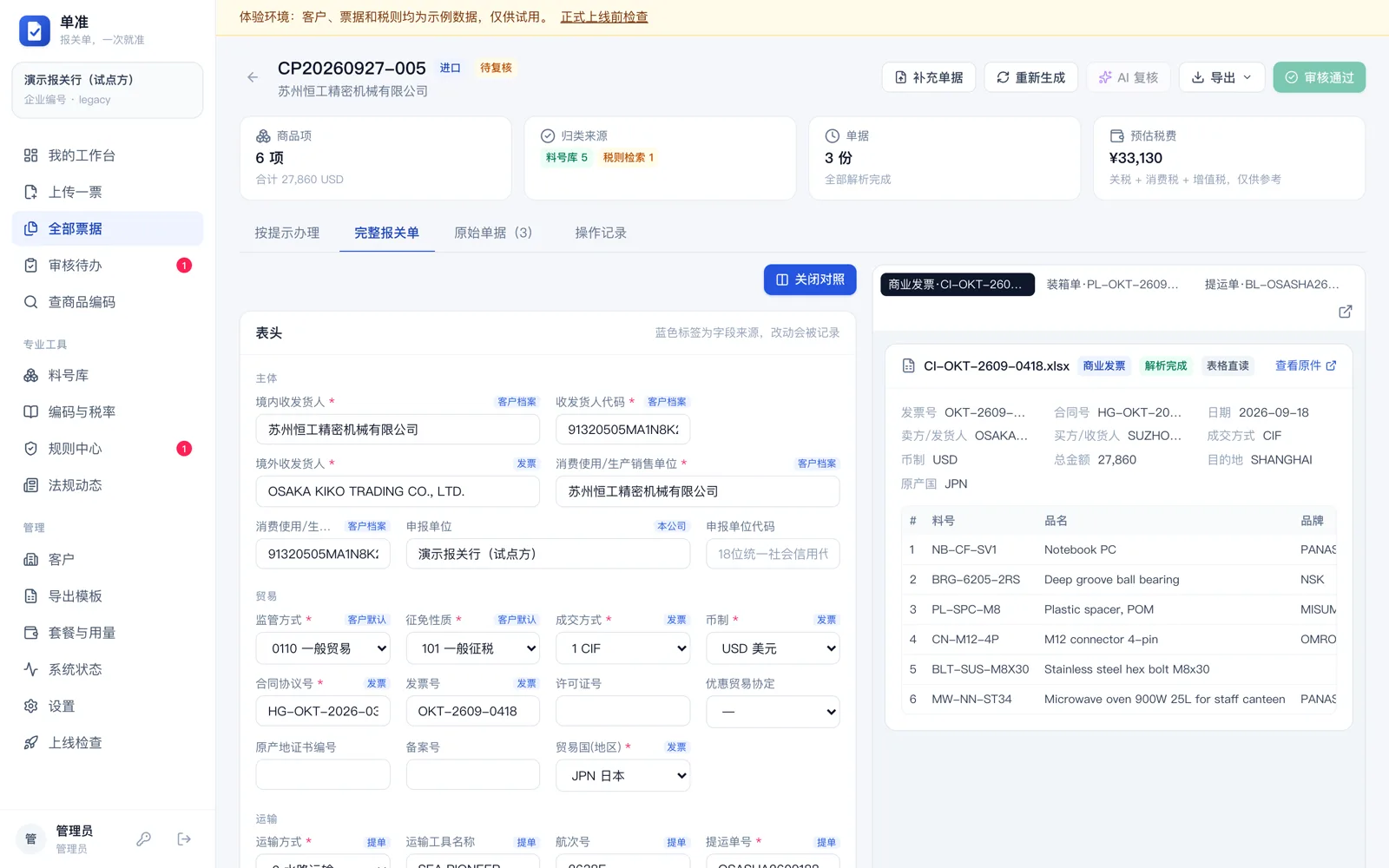Open 我的工作台 in the sidebar
Viewport: 1389px width, 868px height.
[x=108, y=155]
